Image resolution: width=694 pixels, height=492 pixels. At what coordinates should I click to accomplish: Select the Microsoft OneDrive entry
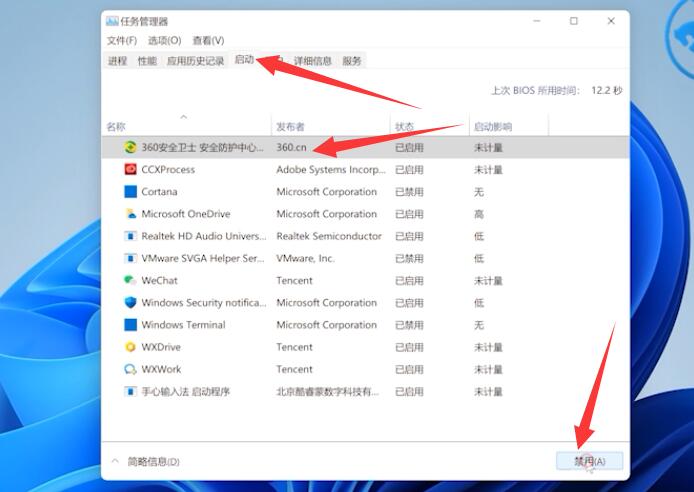click(365, 214)
